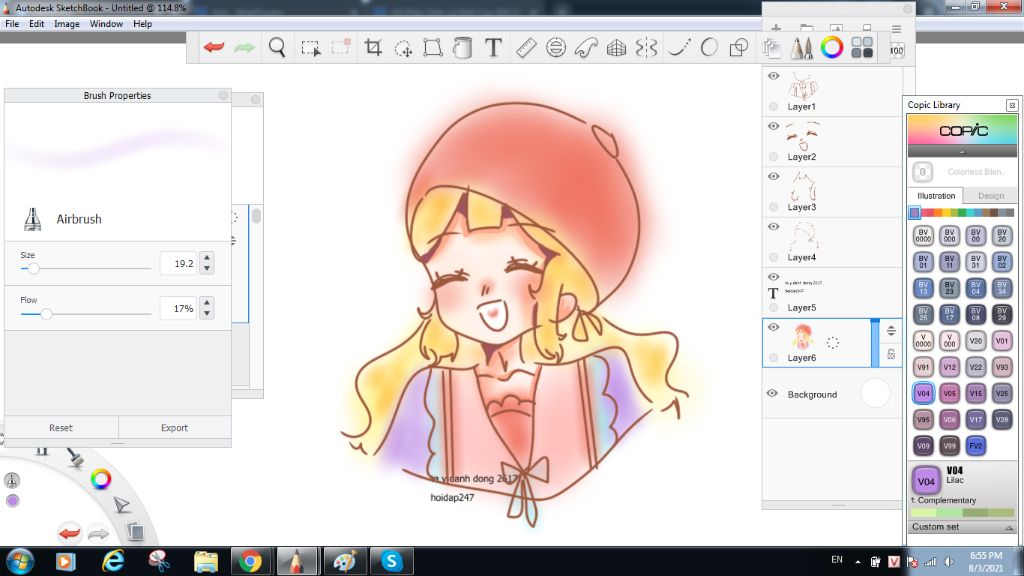Click Export in Brush Properties

click(x=174, y=428)
